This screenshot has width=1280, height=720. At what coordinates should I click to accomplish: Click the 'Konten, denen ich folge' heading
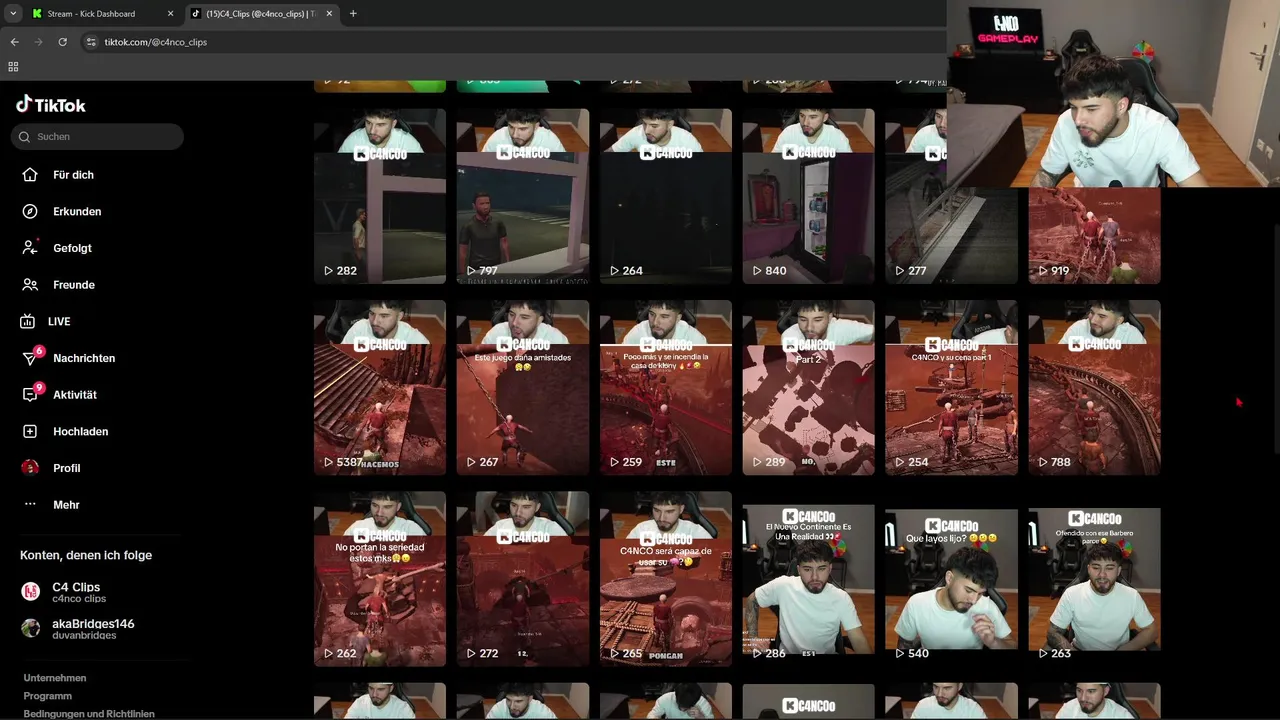tap(86, 555)
